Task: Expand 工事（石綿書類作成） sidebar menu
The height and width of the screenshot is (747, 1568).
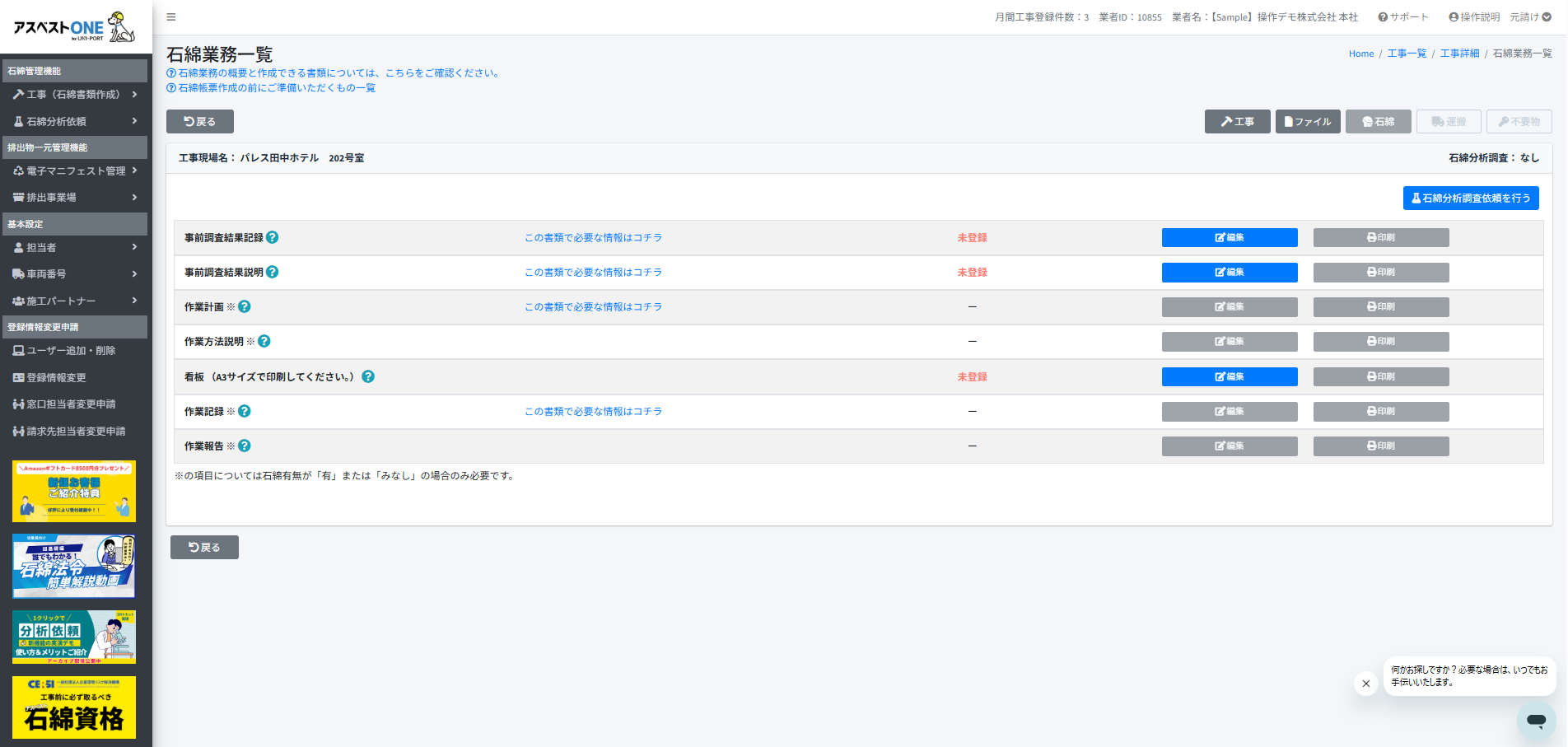Action: click(74, 95)
